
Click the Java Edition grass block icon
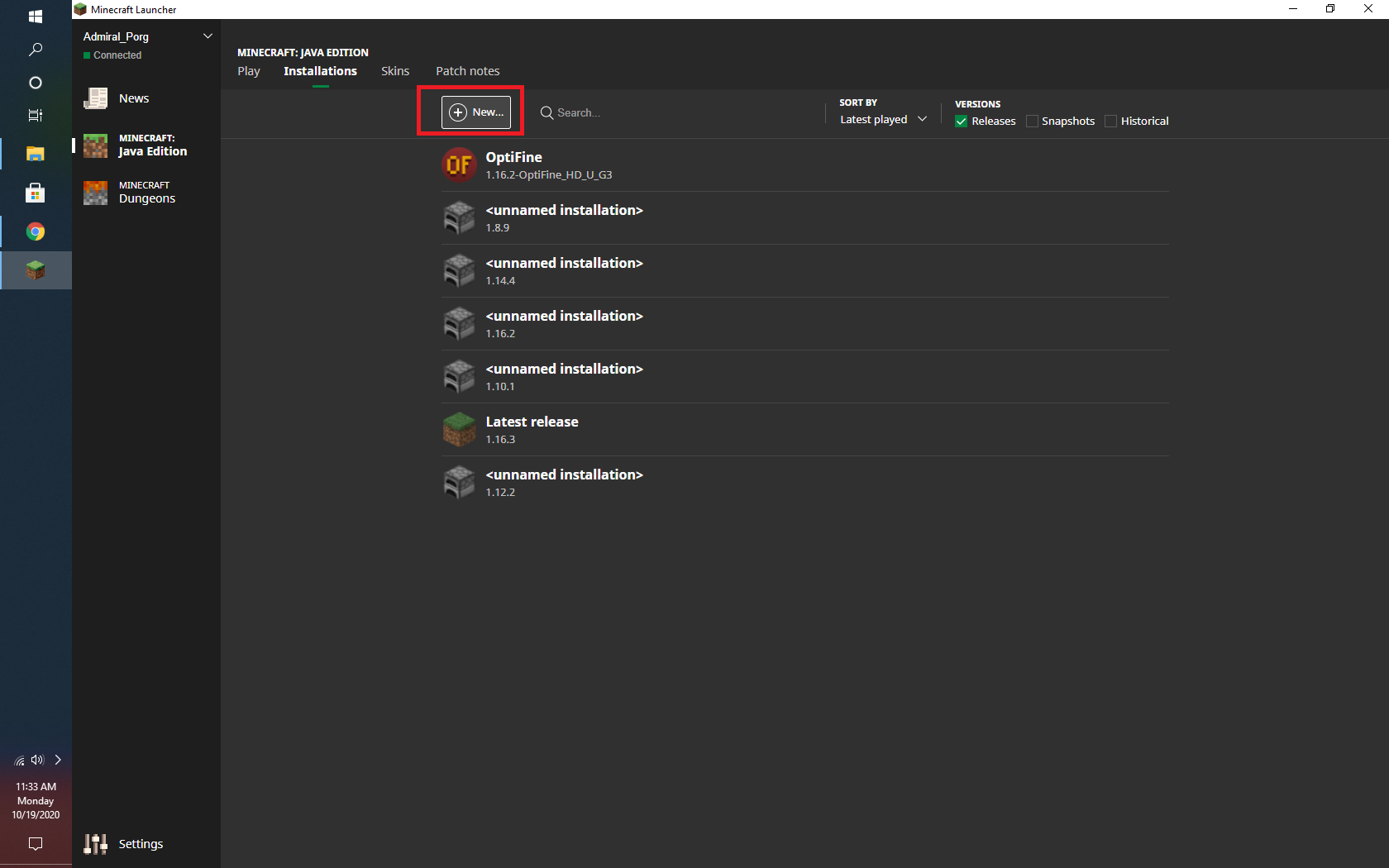(95, 145)
